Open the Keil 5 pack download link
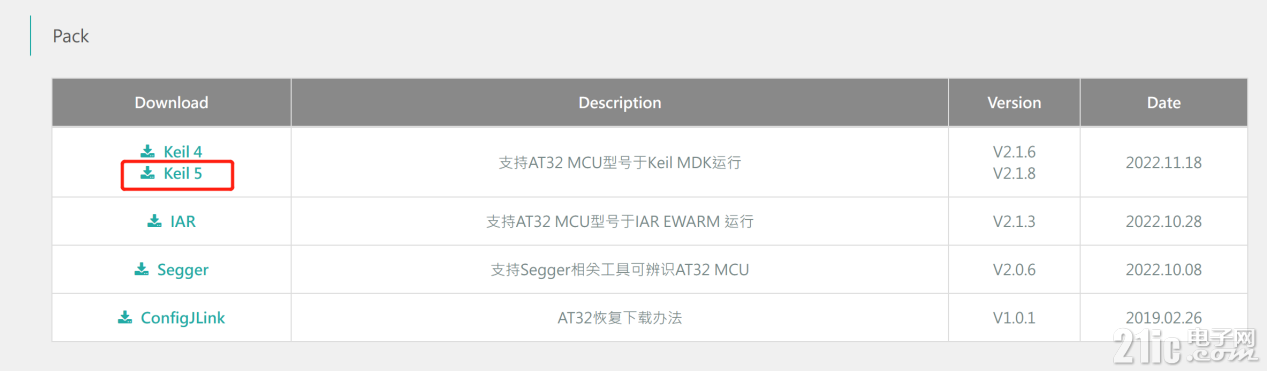Viewport: 1267px width, 371px height. click(172, 173)
